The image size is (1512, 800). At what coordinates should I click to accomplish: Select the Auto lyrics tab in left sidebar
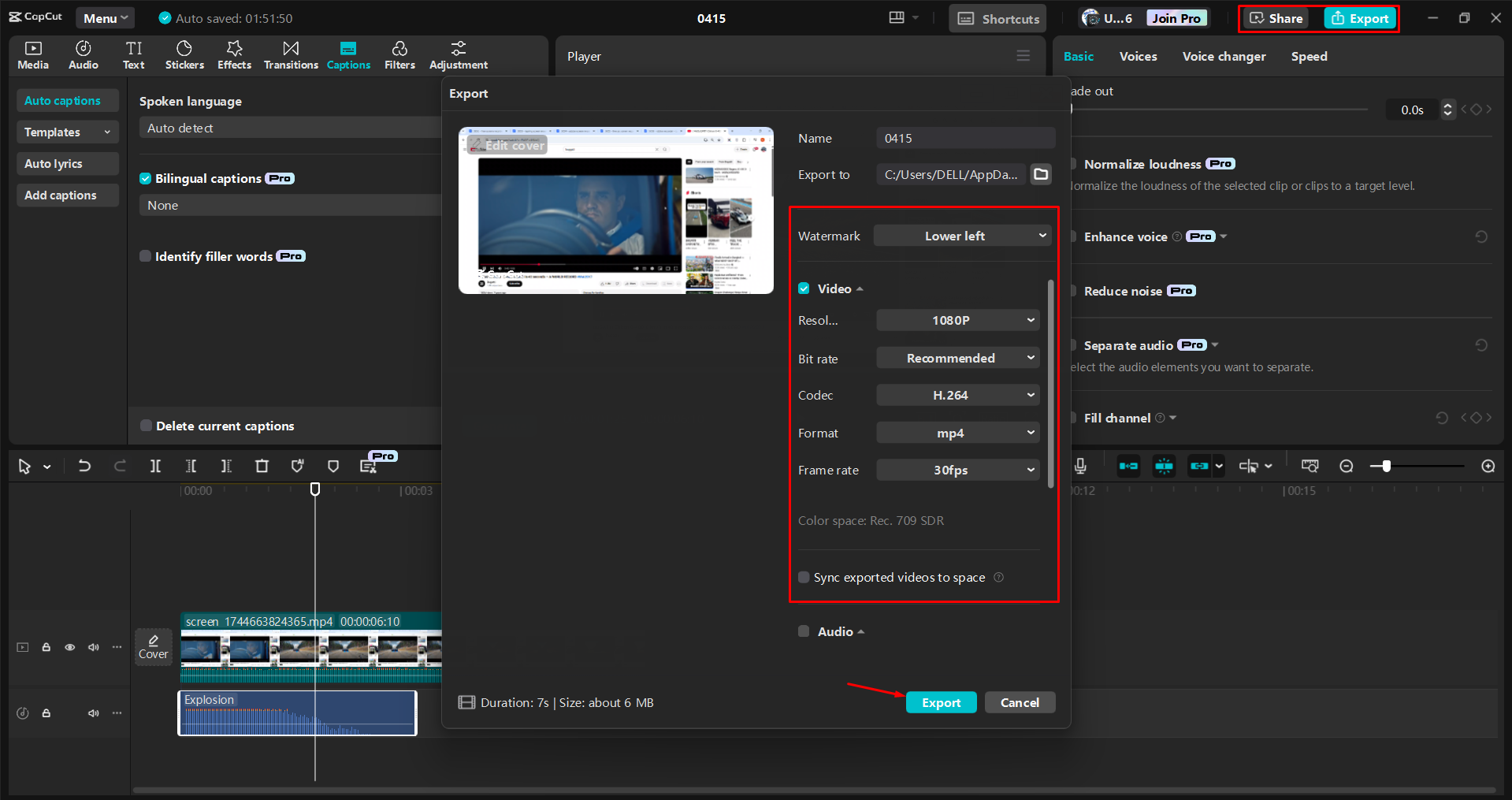(x=54, y=163)
